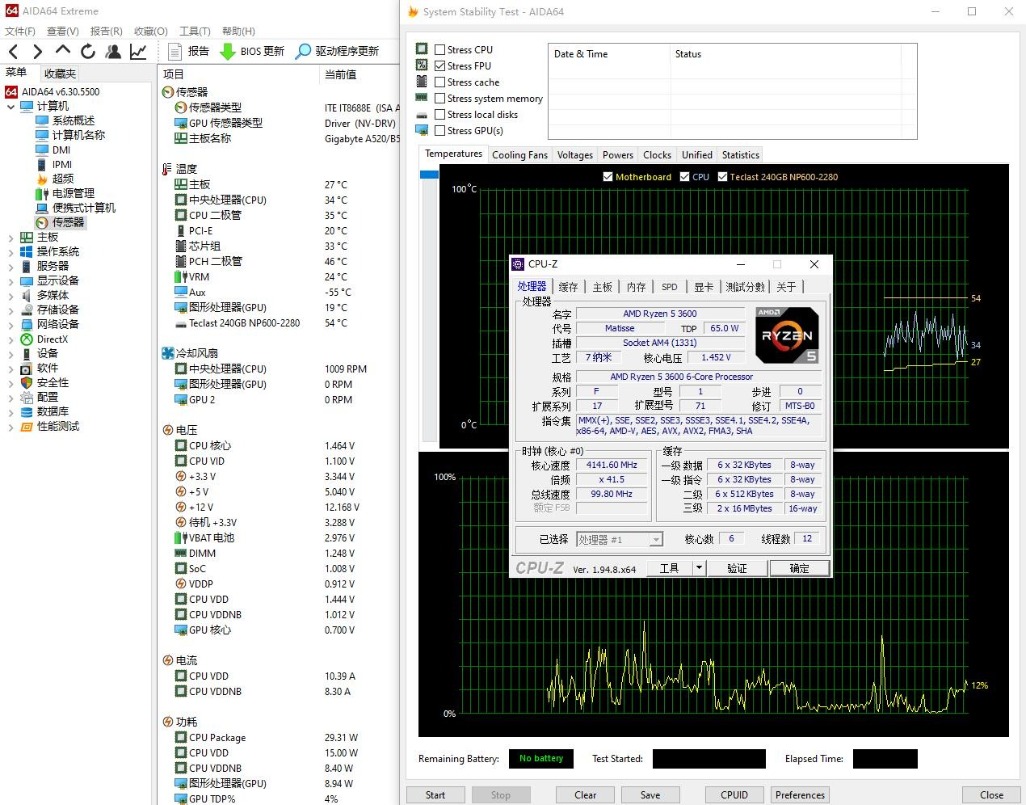Click the refresh icon in AIDA64 toolbar
The width and height of the screenshot is (1026, 805).
pos(88,51)
